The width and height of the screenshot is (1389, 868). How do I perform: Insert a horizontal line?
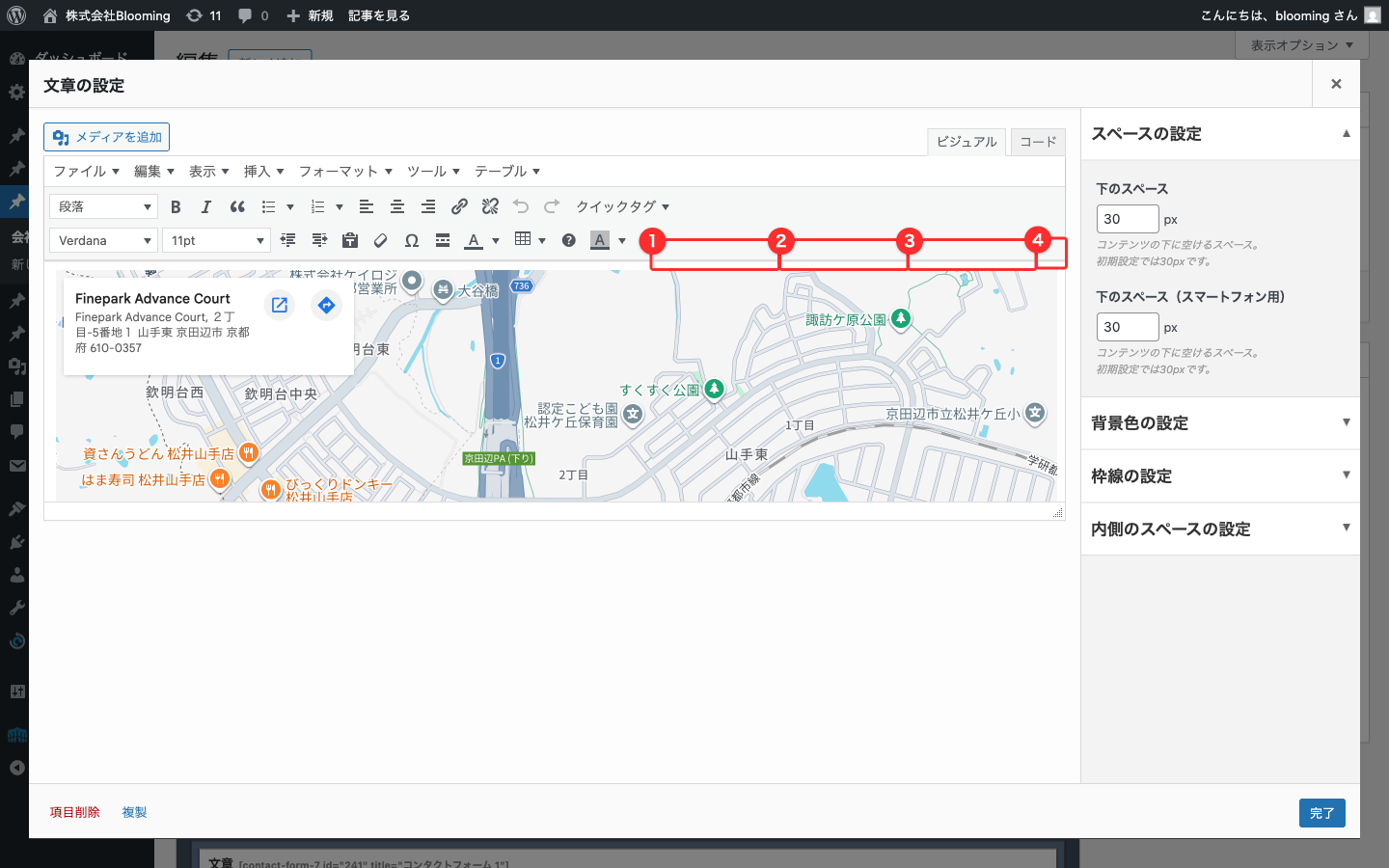click(443, 240)
